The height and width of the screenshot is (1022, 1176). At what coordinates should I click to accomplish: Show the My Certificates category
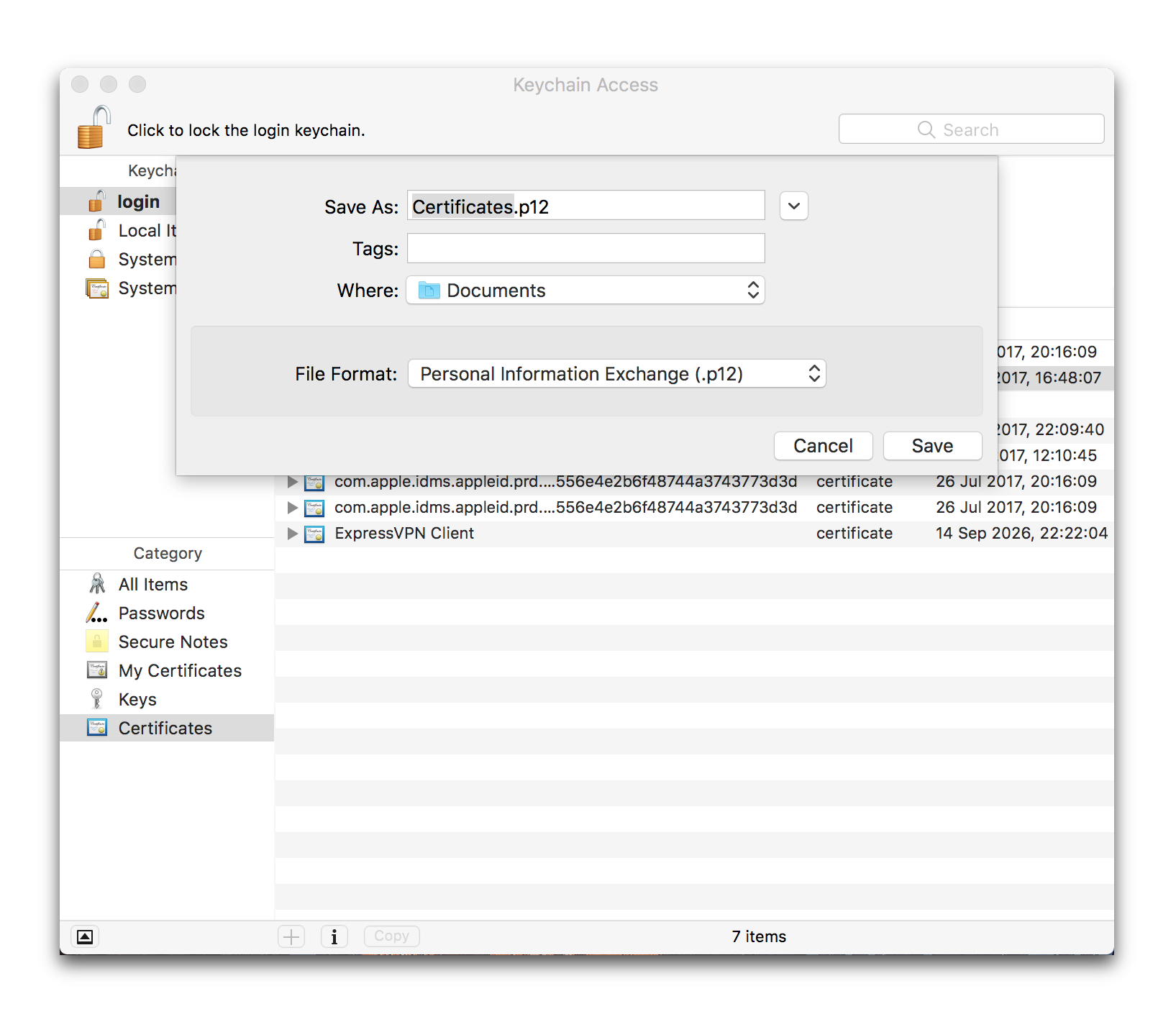tap(179, 671)
